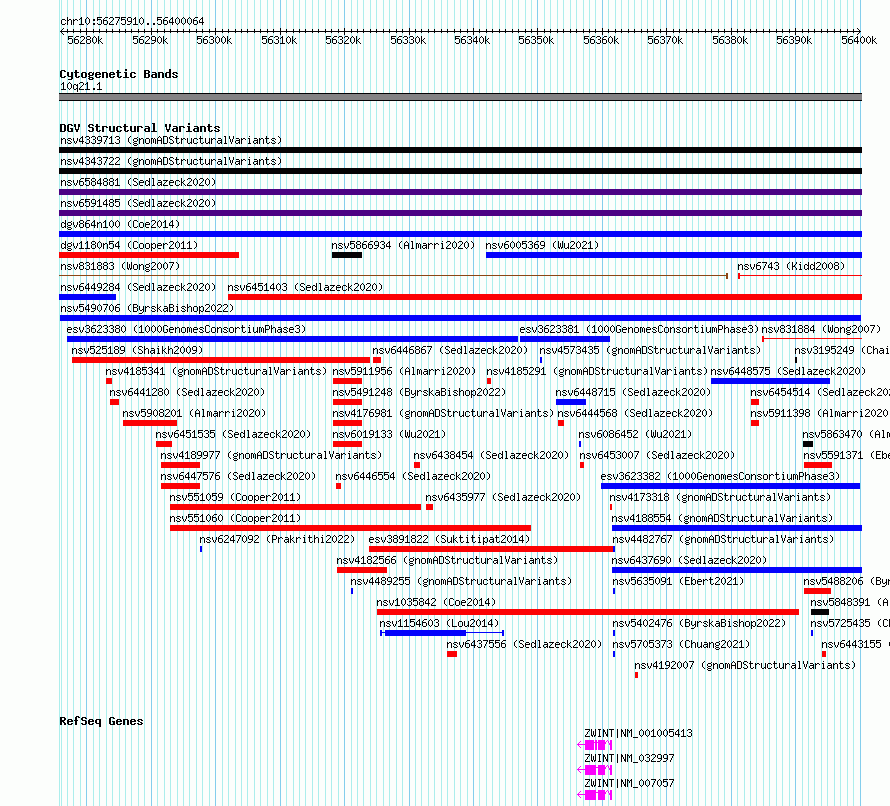The width and height of the screenshot is (890, 806).
Task: Open nsv5402476 (ByrskaBishop2022) variant
Action: click(x=699, y=623)
